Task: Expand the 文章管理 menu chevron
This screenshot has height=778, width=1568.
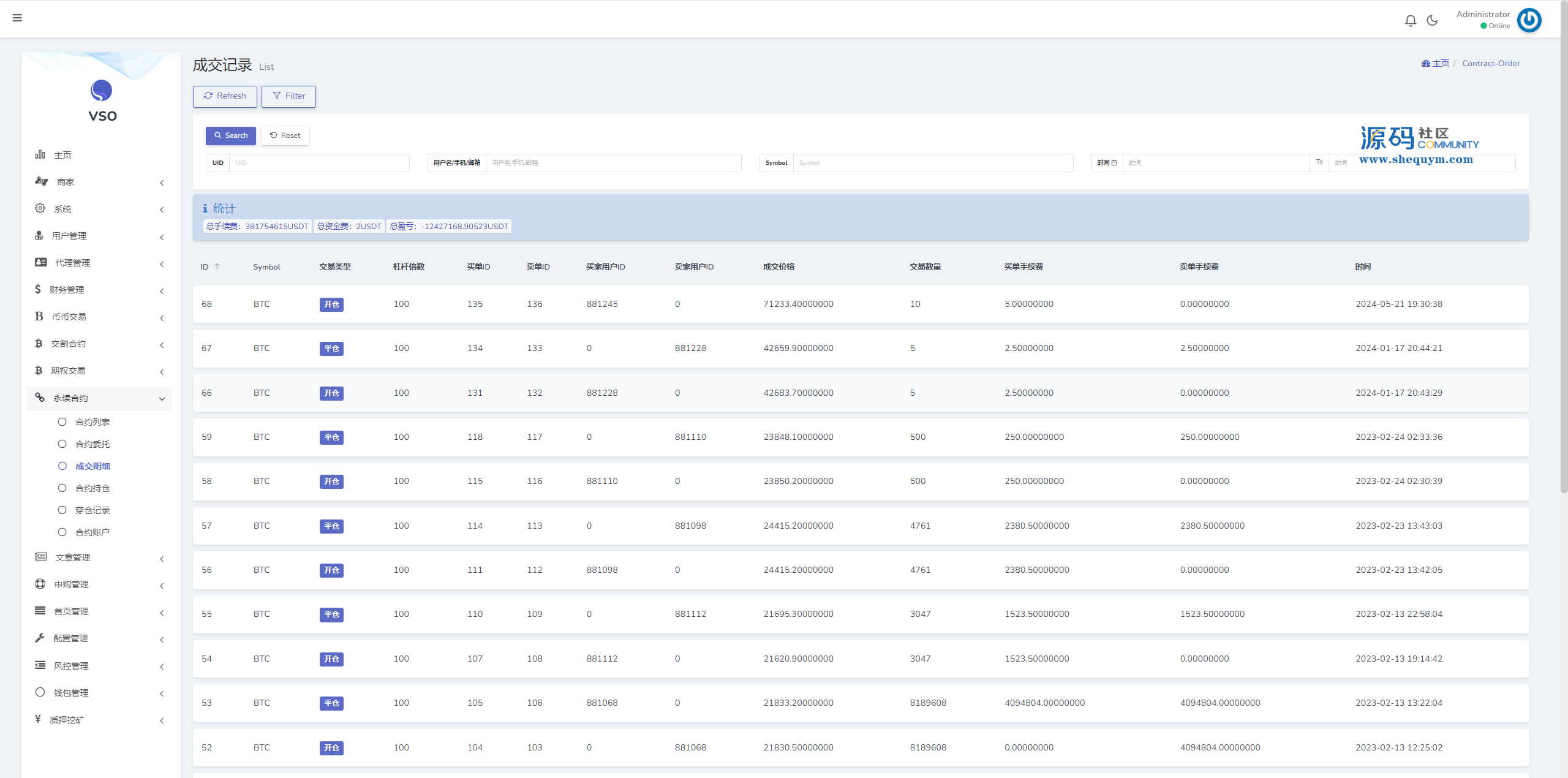Action: (162, 559)
